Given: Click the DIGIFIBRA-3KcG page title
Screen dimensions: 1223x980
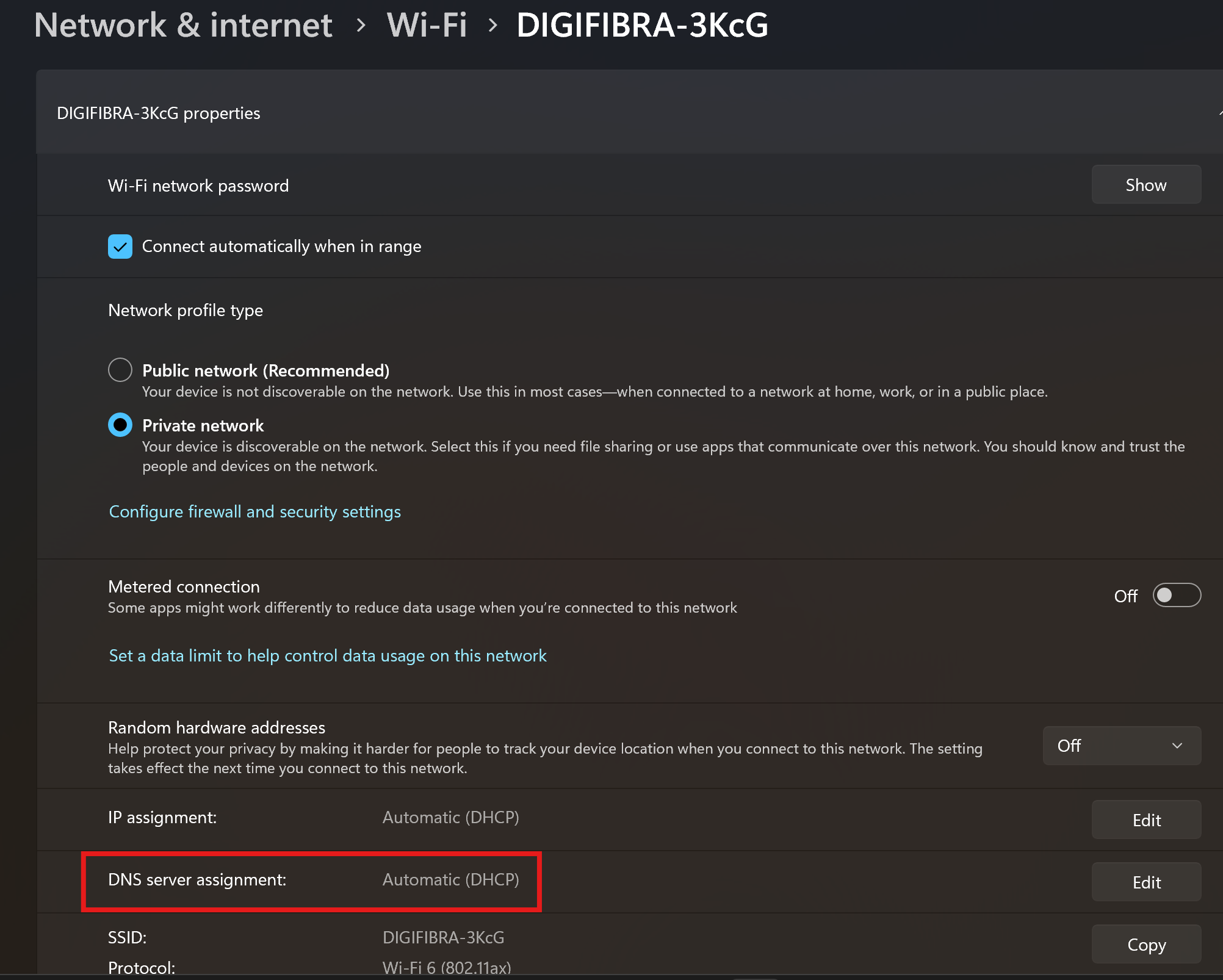Looking at the screenshot, I should [642, 26].
